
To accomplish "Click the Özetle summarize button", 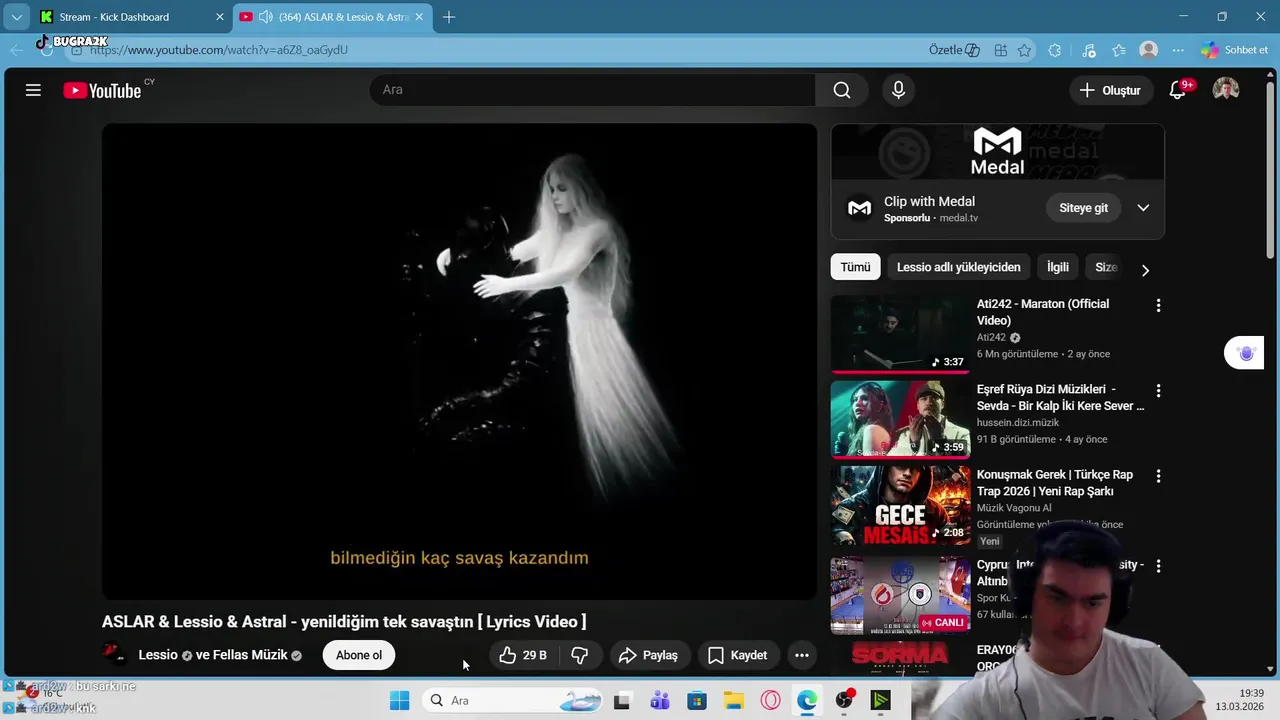I will (954, 50).
